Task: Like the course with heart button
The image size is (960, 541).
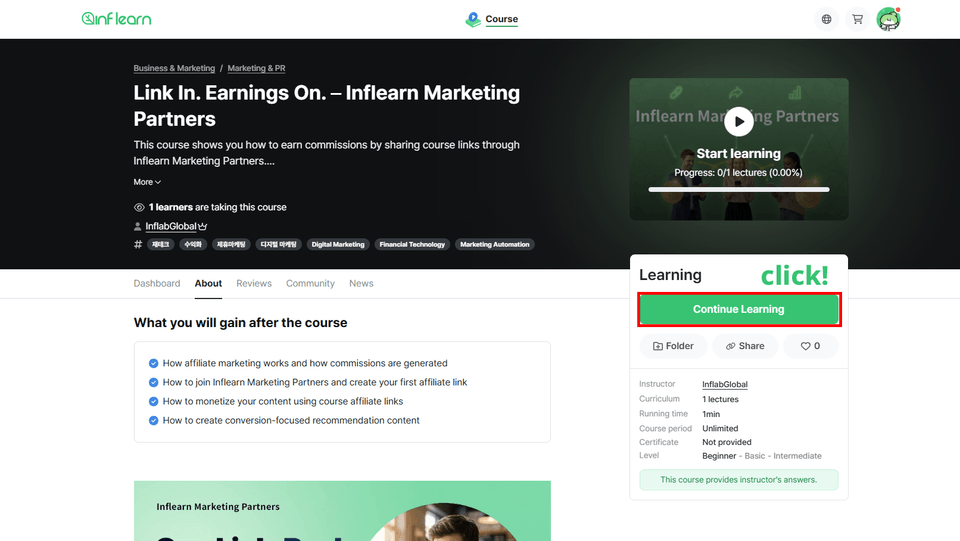Action: tap(811, 346)
